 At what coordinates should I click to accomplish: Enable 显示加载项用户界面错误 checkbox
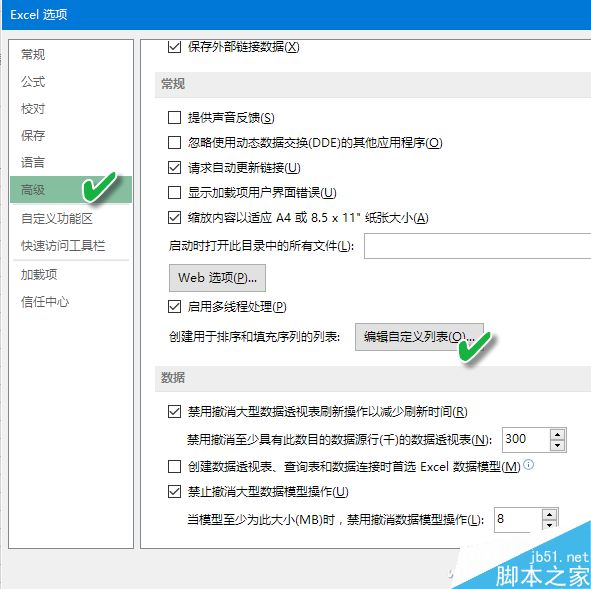(x=174, y=192)
